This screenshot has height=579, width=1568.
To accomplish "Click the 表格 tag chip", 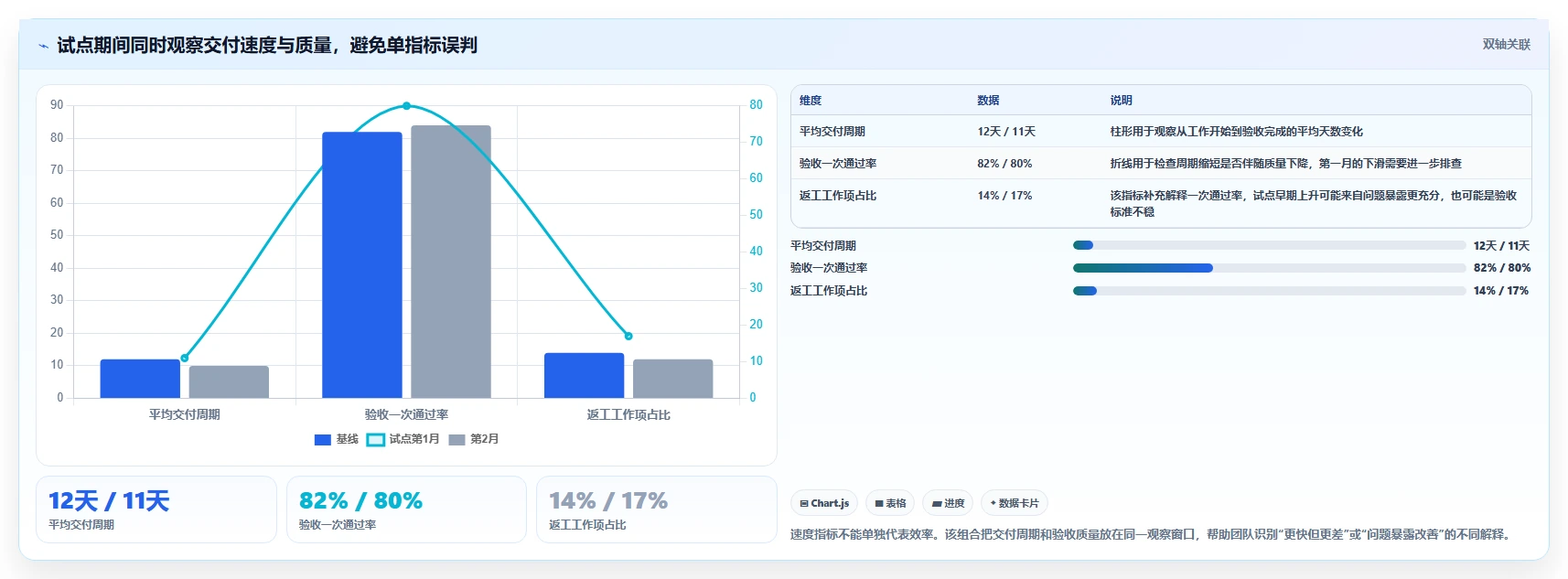I will coord(890,503).
